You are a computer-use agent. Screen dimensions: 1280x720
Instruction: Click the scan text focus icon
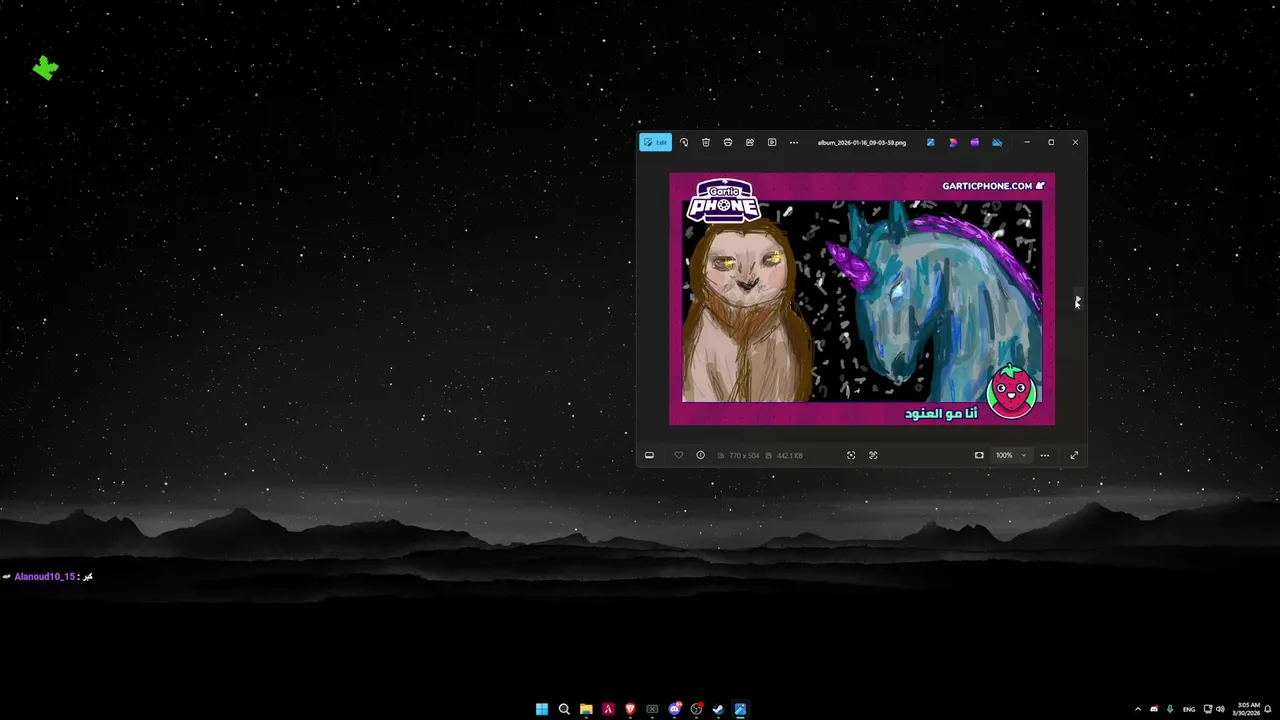[x=851, y=455]
